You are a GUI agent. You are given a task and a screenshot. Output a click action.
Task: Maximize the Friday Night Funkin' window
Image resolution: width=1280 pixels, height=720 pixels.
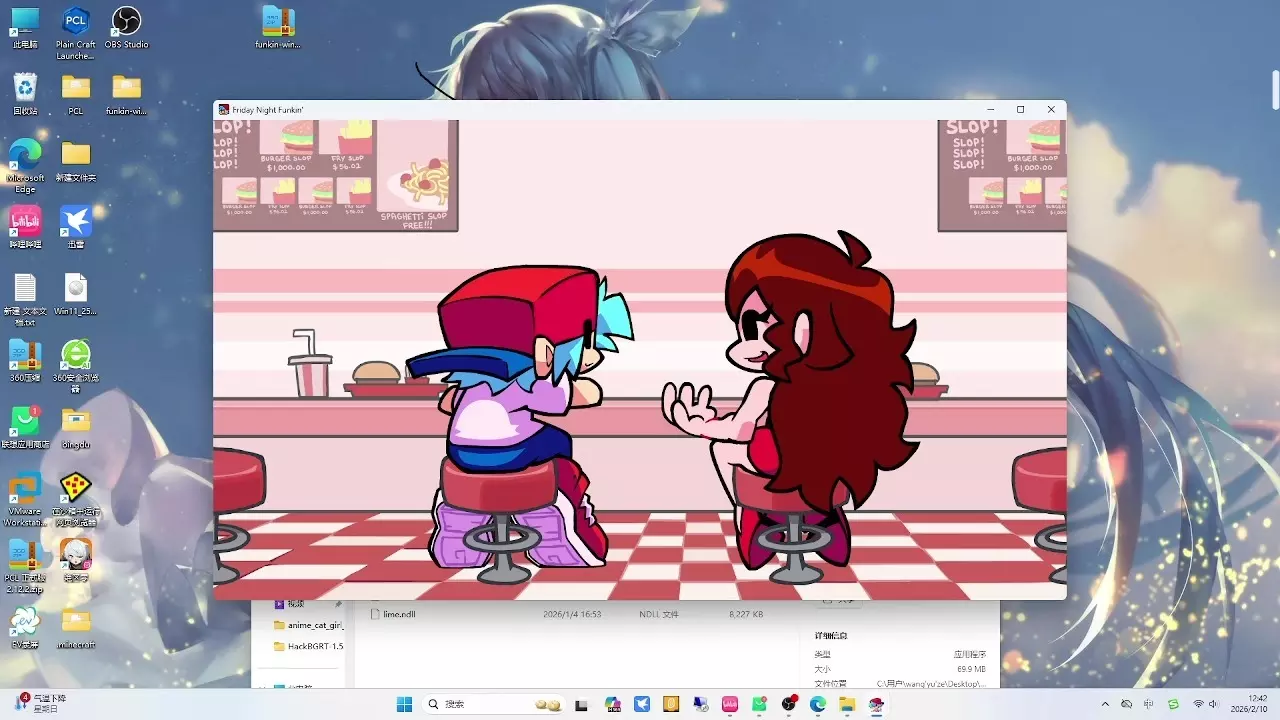pyautogui.click(x=1020, y=109)
